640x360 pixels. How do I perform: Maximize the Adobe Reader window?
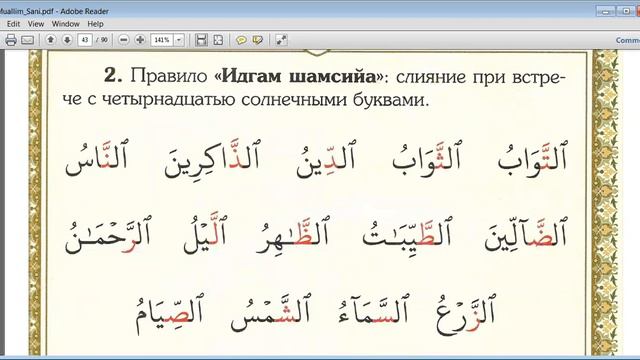pyautogui.click(x=626, y=11)
